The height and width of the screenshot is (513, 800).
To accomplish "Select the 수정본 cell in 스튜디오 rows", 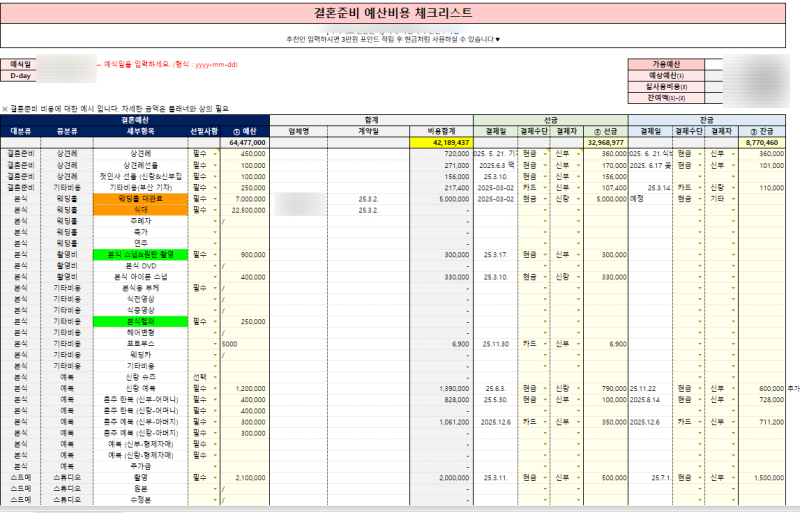I will click(140, 500).
